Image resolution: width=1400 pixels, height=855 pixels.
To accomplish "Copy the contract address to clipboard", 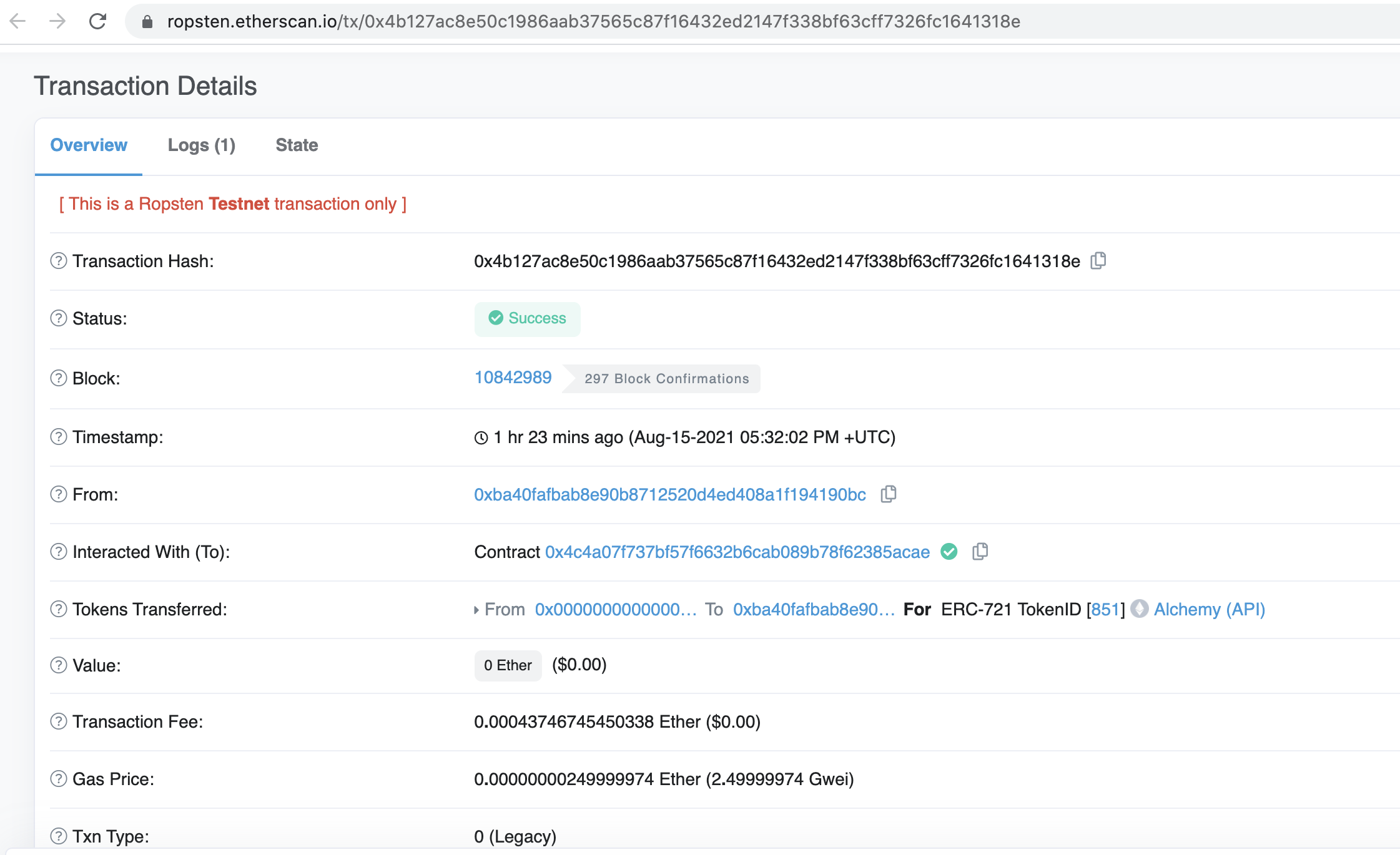I will coord(980,552).
